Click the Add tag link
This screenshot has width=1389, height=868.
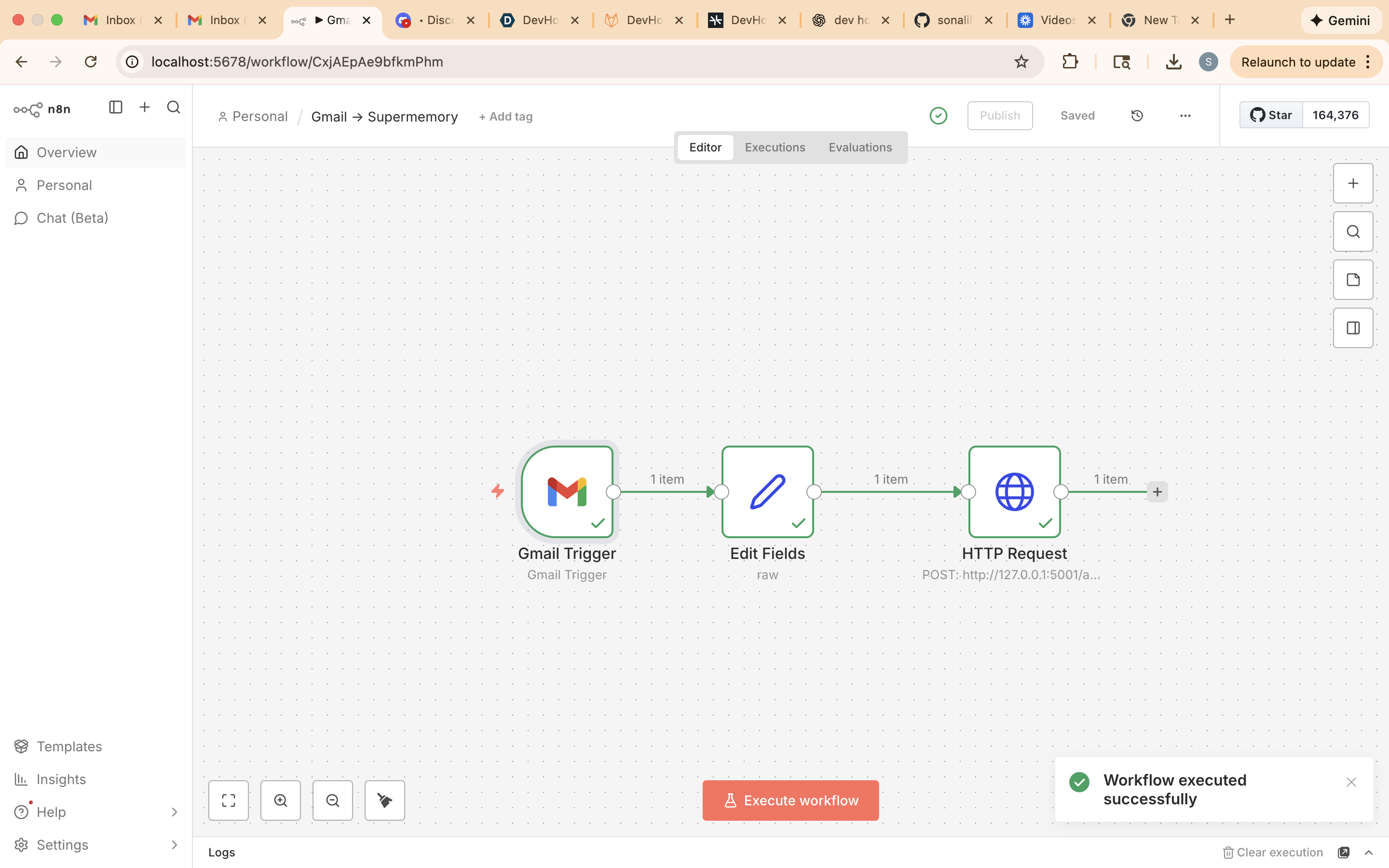[x=505, y=117]
